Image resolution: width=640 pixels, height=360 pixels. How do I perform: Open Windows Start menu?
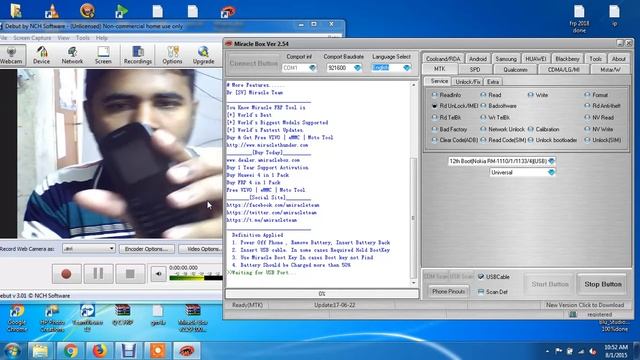click(x=12, y=351)
